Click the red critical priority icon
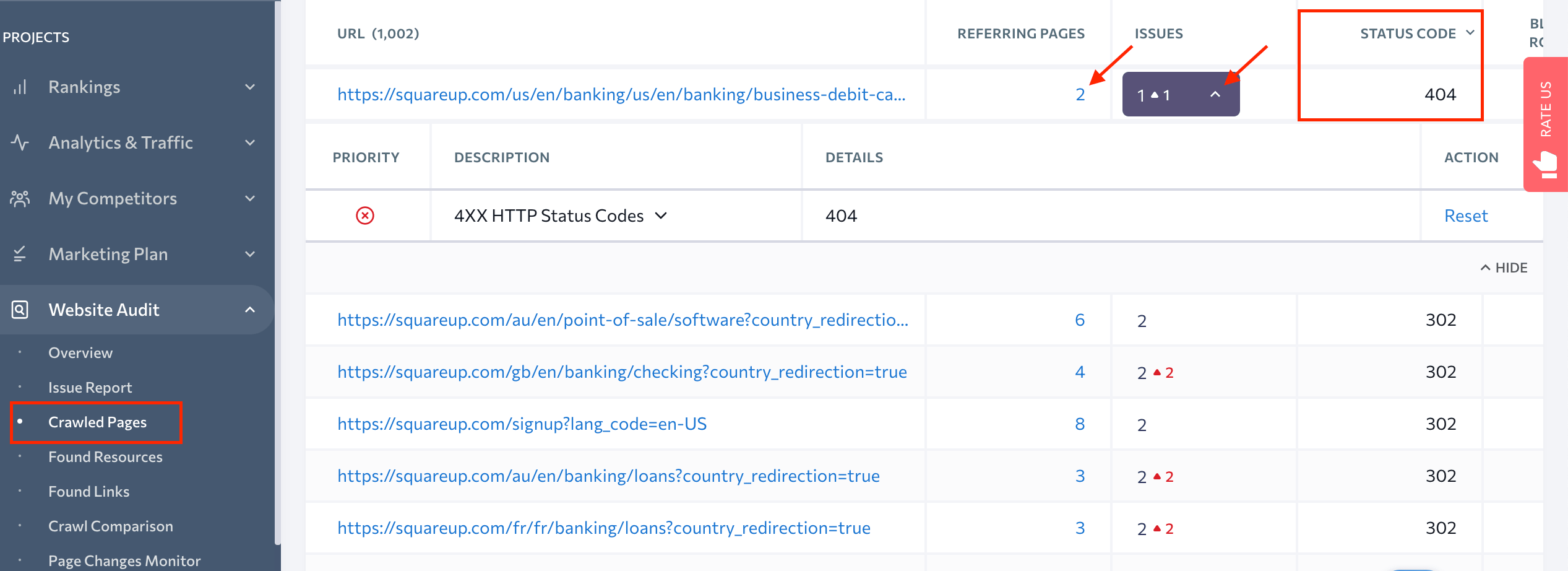The image size is (1568, 571). pyautogui.click(x=365, y=216)
